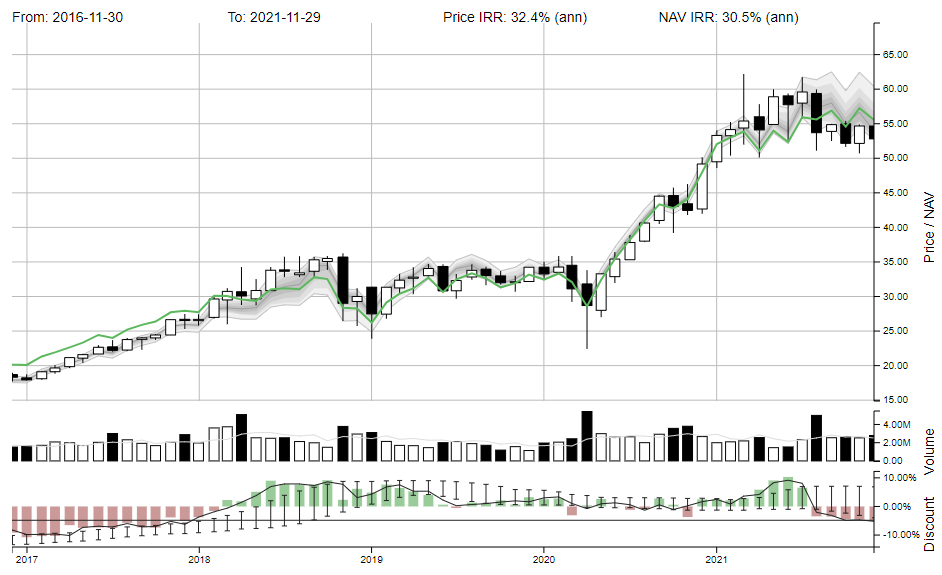Screen dimensions: 942x575
Task: Click the 4.00M volume axis label
Action: tap(896, 425)
